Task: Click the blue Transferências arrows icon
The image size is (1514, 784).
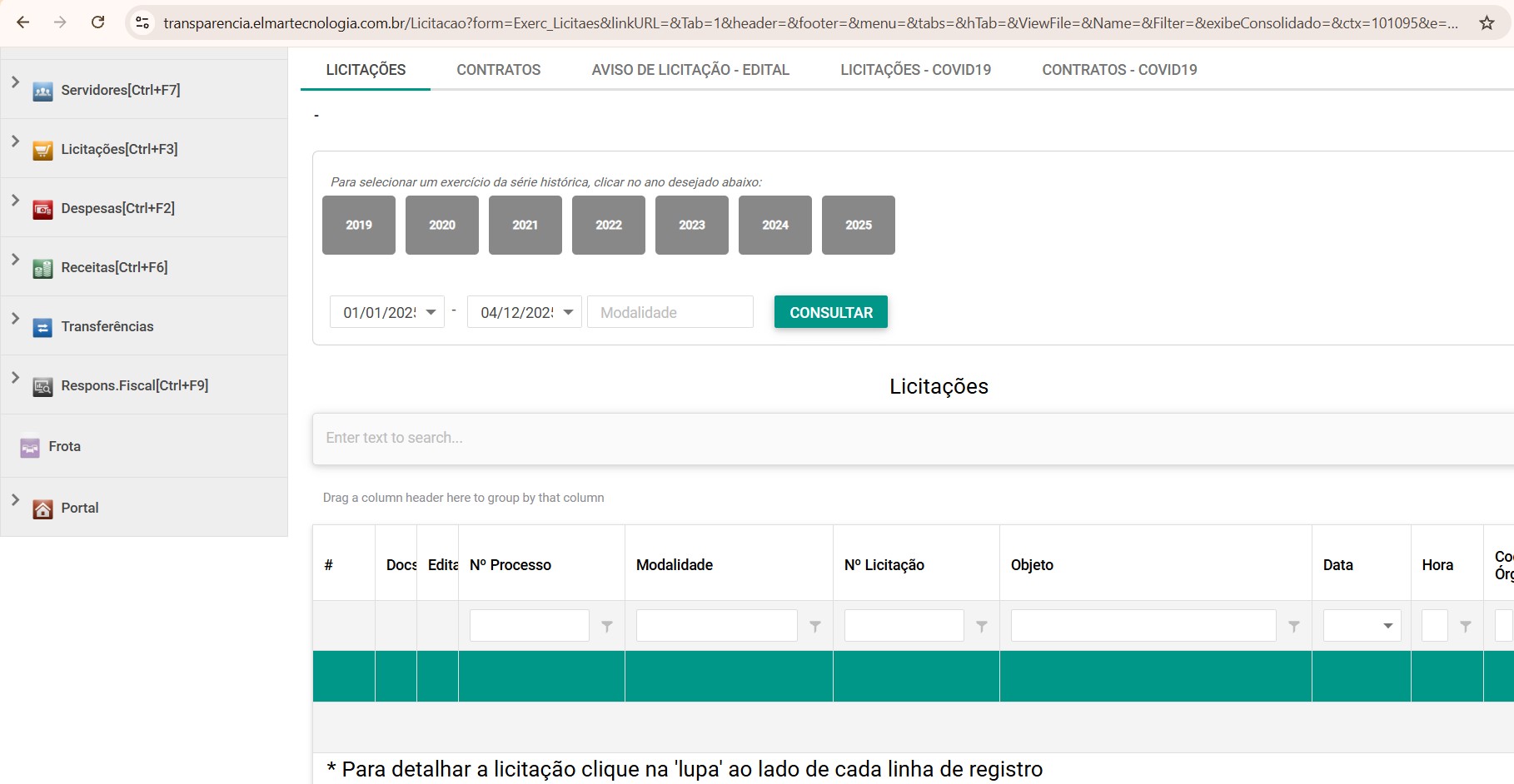Action: click(42, 328)
